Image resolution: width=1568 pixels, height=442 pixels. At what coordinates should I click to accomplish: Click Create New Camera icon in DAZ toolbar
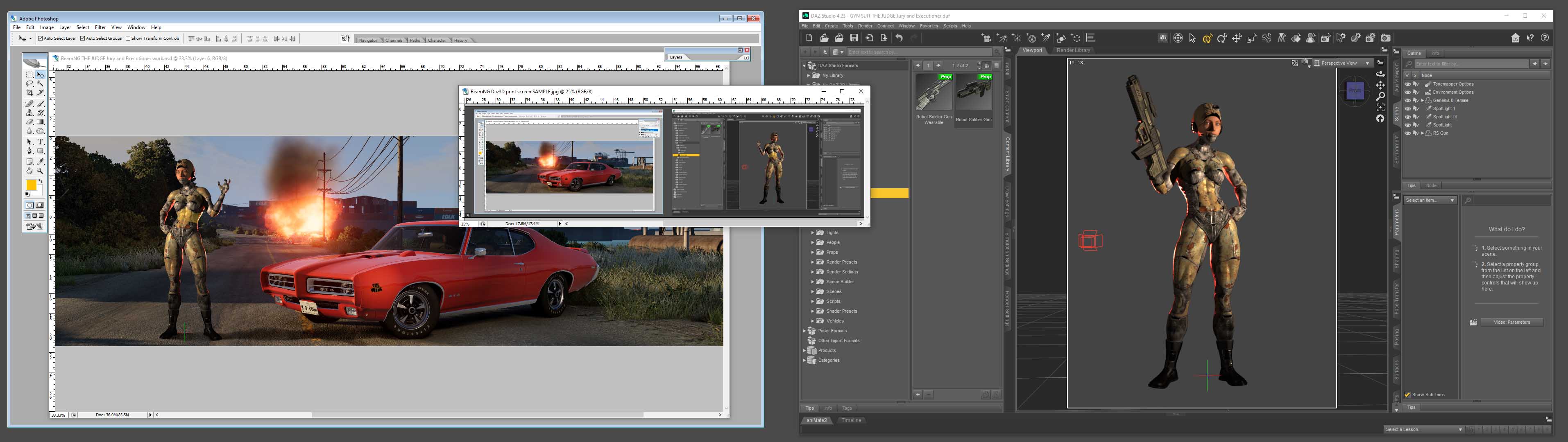[987, 38]
